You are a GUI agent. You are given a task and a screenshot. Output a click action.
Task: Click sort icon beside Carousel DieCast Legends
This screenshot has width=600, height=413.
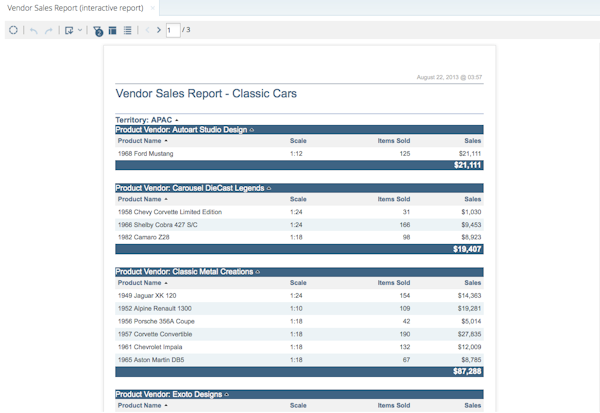pyautogui.click(x=269, y=188)
